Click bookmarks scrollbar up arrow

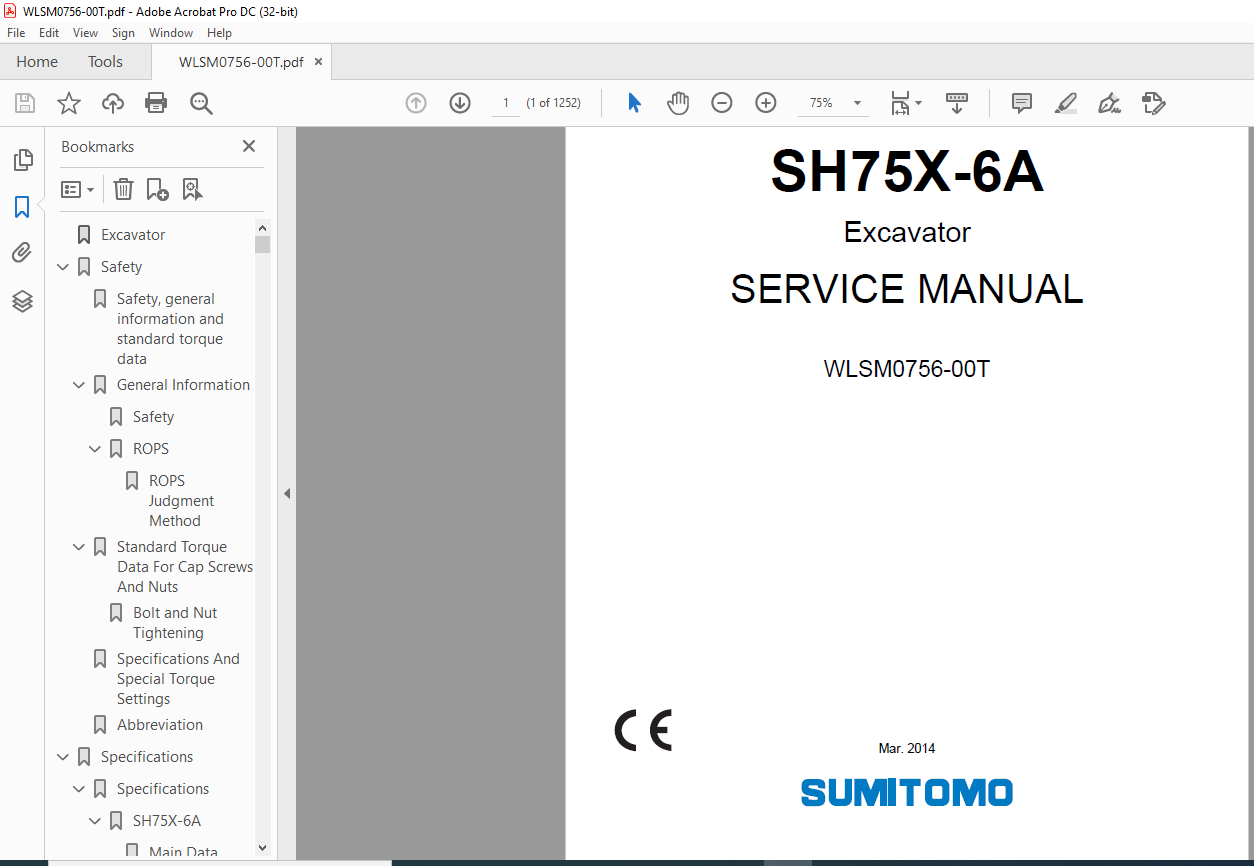[x=262, y=227]
